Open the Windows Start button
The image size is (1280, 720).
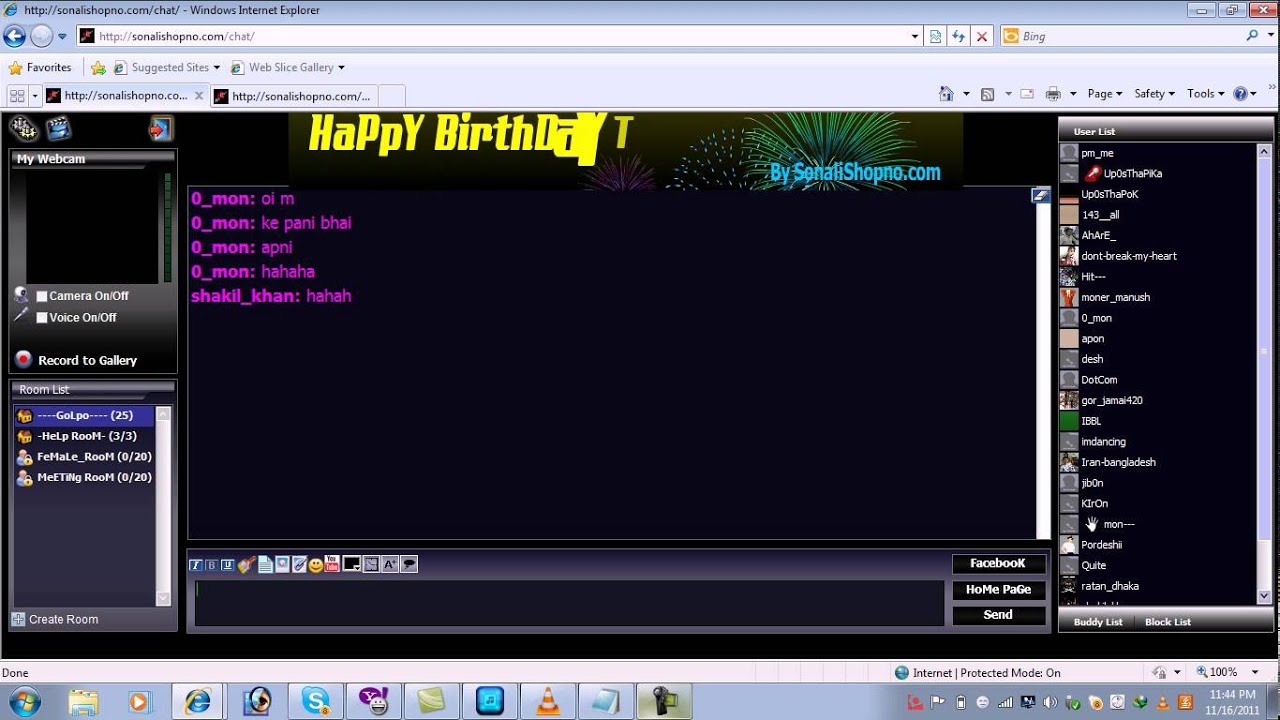pos(22,701)
